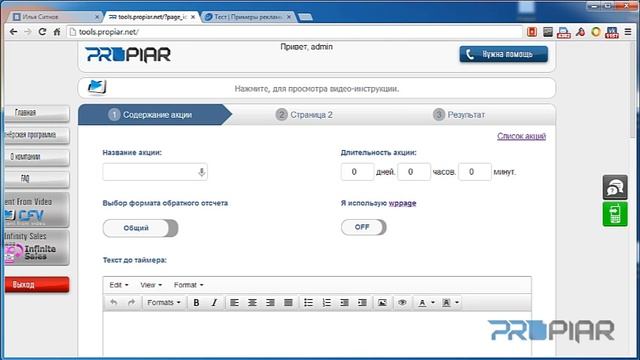The image size is (640, 360).
Task: Open the background color dropdown arrow
Action: point(457,302)
